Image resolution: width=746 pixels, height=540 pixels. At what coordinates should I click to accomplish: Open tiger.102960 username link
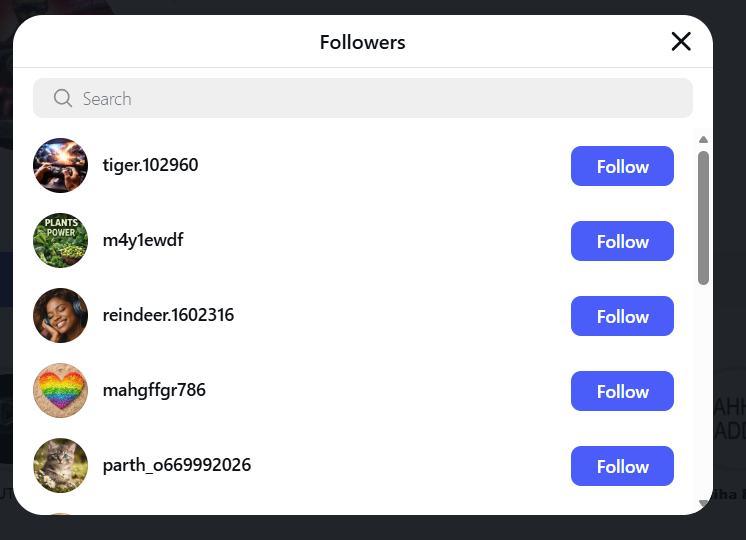[150, 165]
